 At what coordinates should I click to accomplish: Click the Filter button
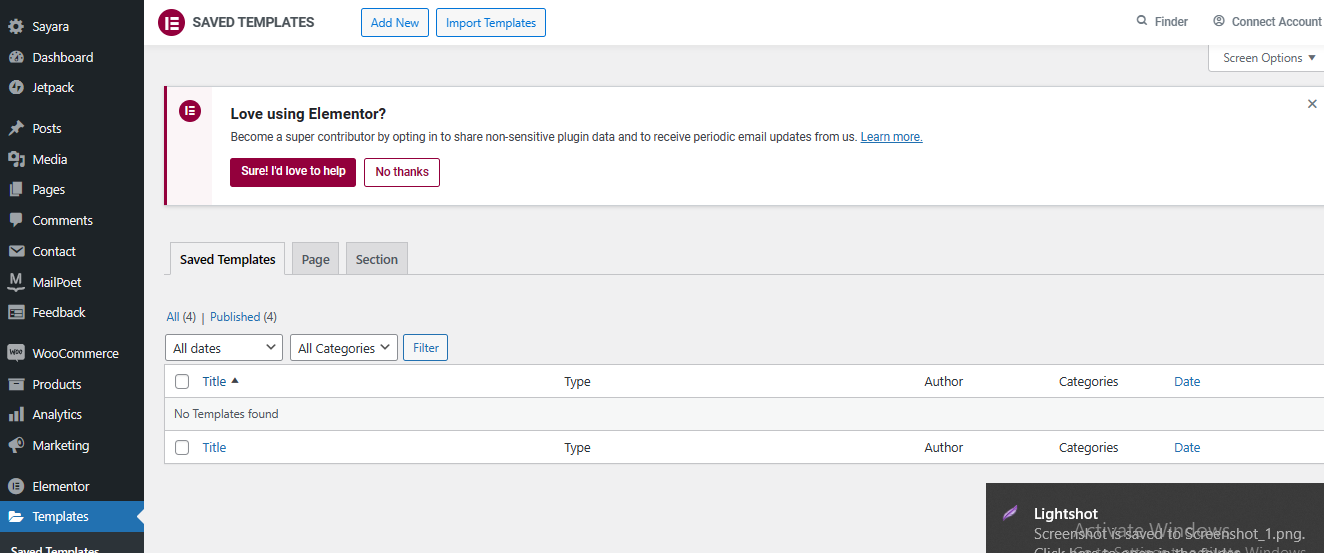click(x=426, y=348)
